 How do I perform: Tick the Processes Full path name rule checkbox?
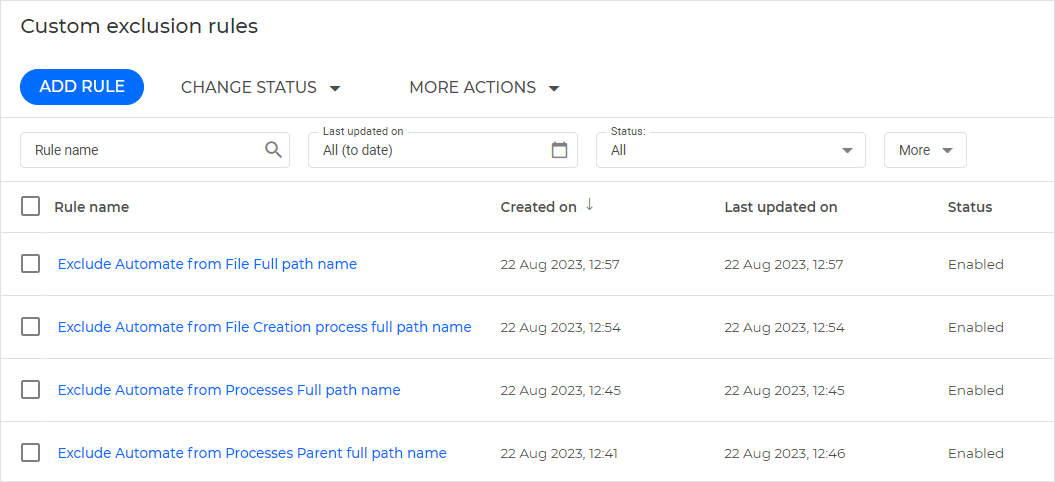(31, 390)
